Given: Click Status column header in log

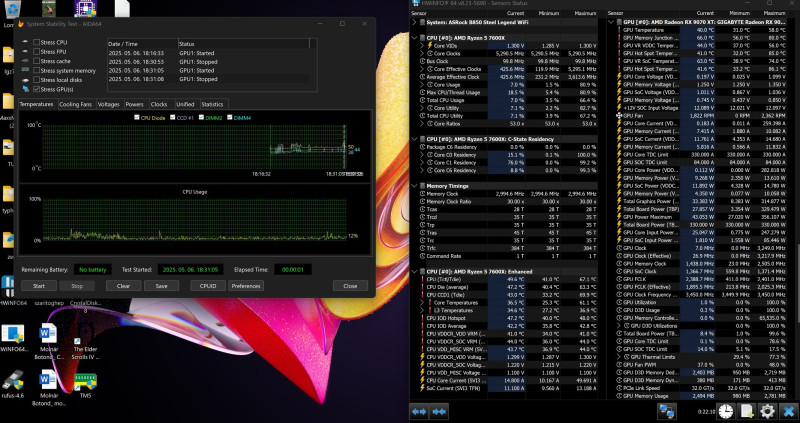Looking at the screenshot, I should tap(244, 44).
